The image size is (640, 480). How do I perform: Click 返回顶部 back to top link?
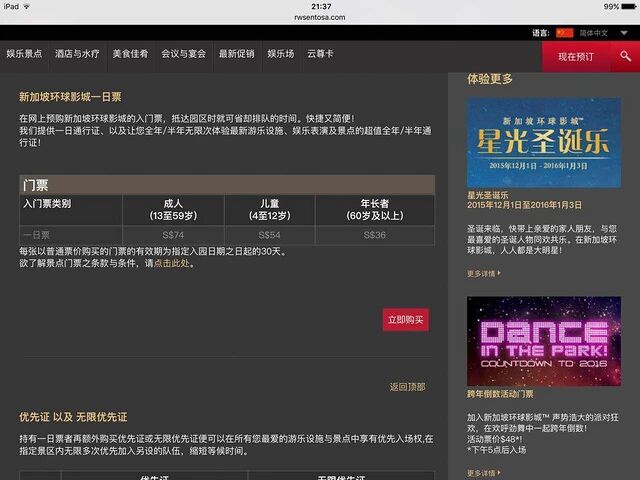pos(407,387)
